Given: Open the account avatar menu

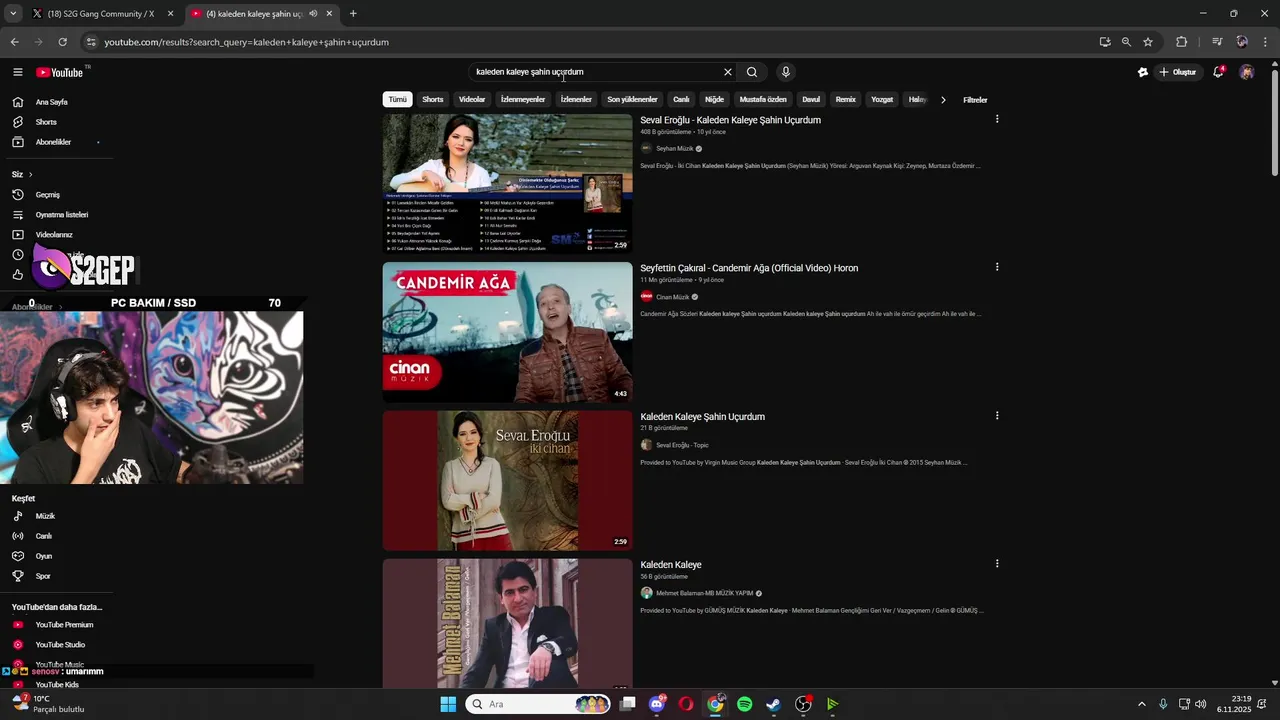Looking at the screenshot, I should coord(1246,72).
